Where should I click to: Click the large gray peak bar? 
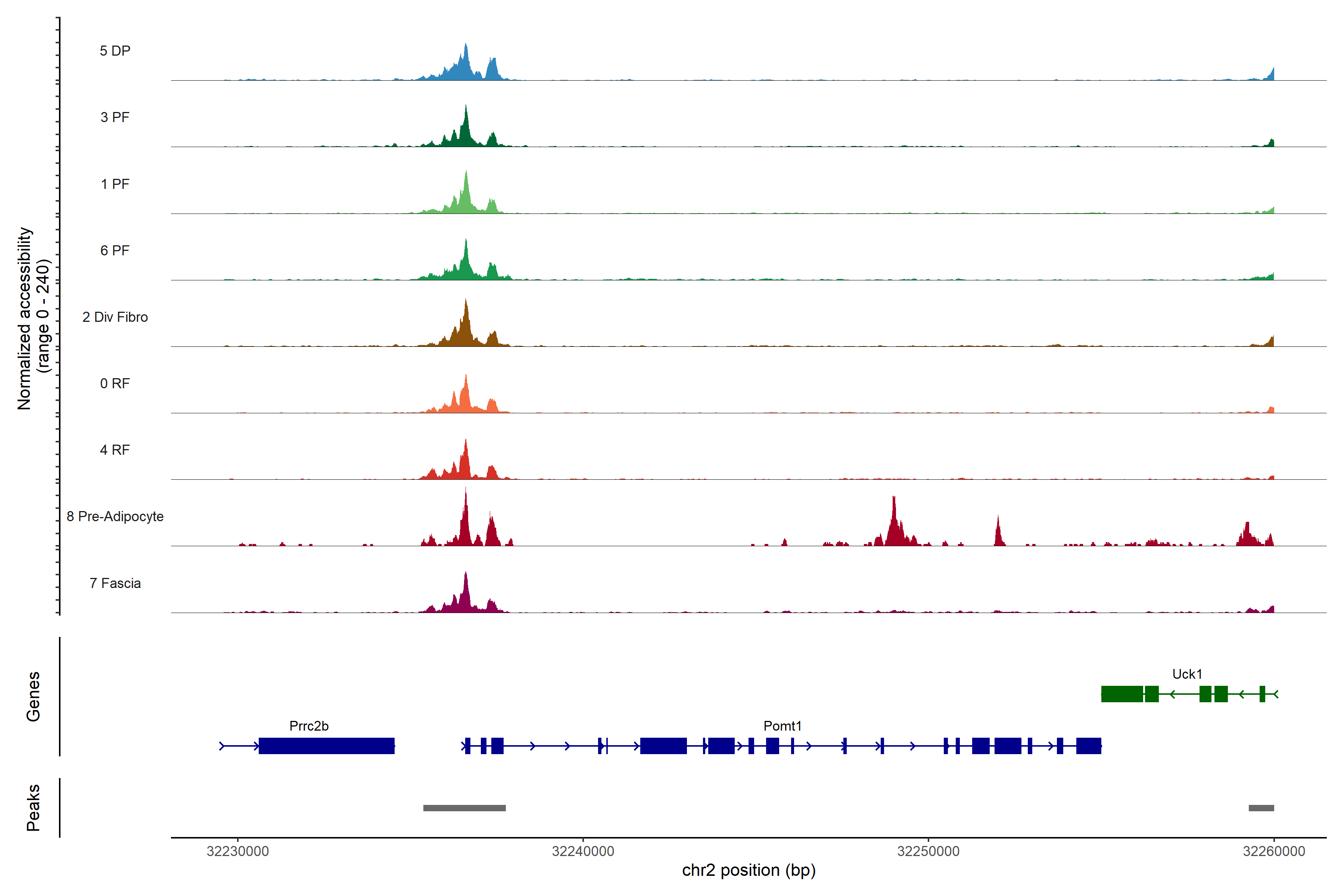464,808
